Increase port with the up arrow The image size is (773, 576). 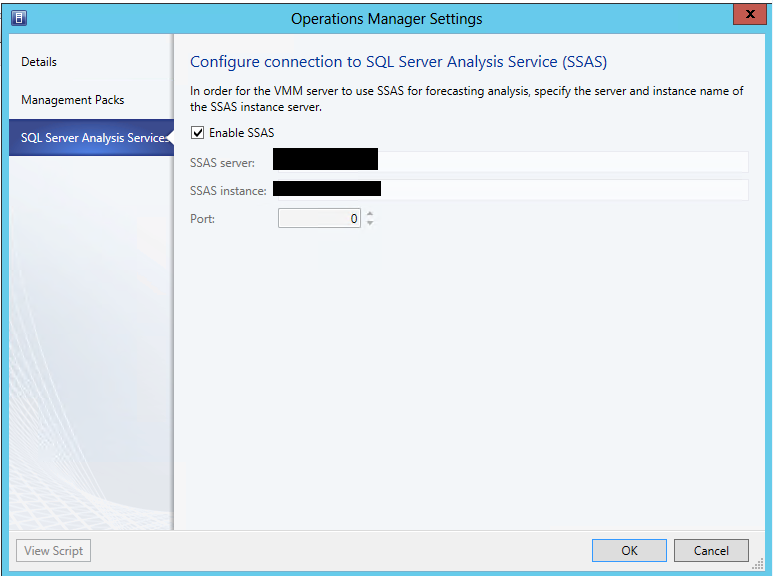click(x=370, y=213)
